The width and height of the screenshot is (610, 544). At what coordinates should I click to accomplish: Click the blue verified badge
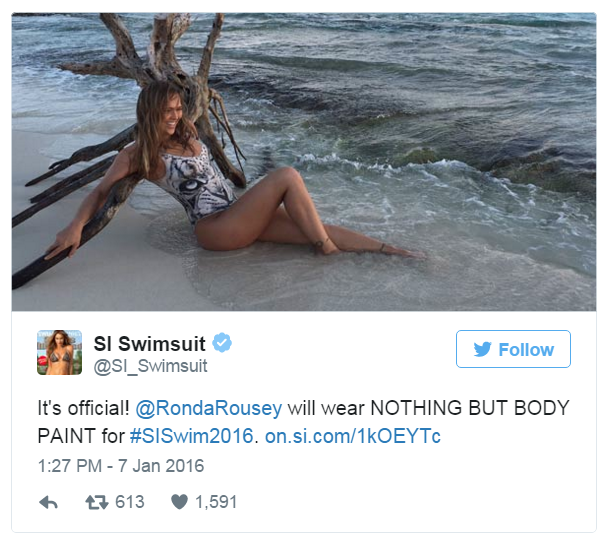222,343
